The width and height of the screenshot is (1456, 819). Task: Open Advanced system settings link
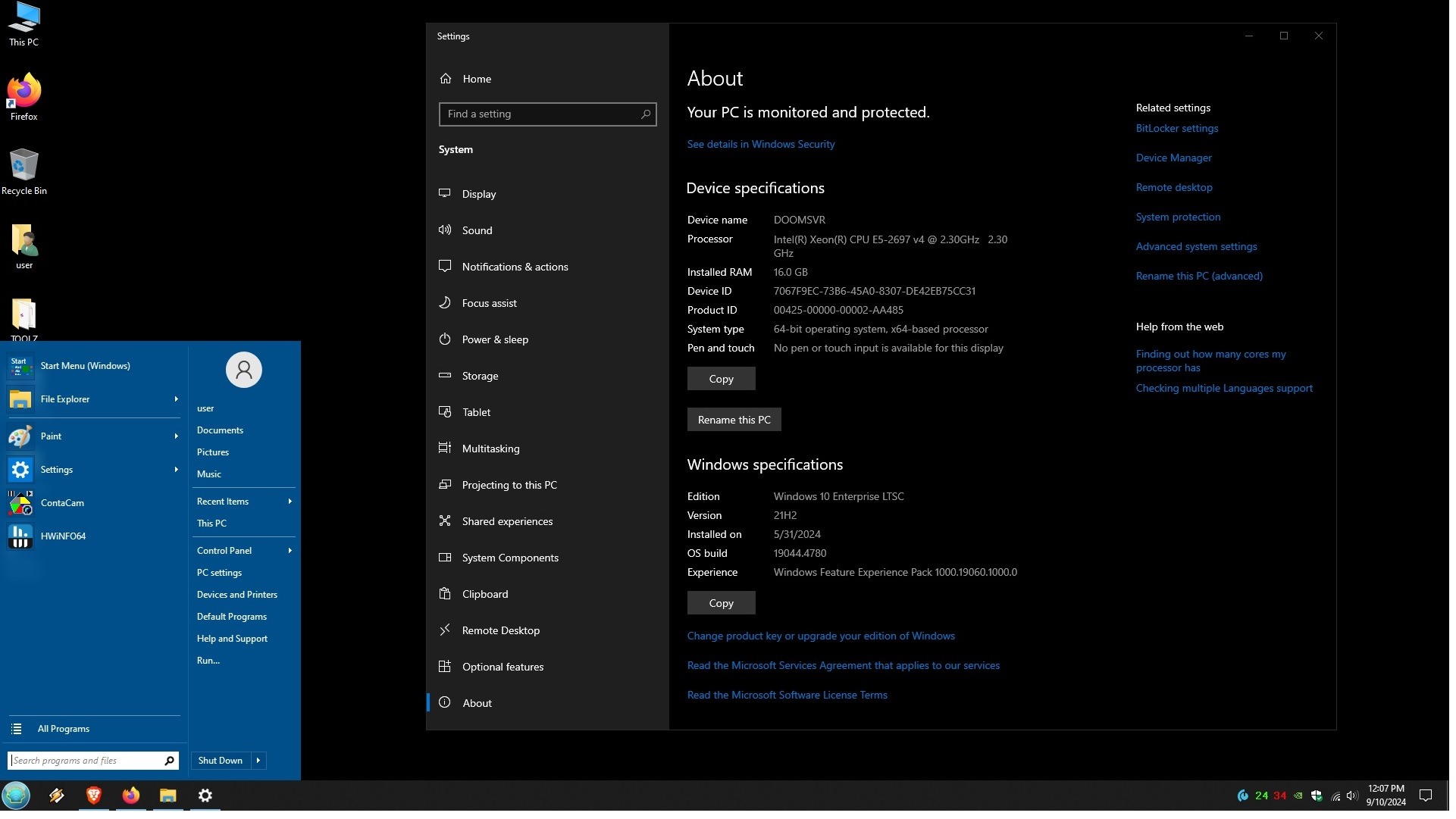click(1196, 246)
